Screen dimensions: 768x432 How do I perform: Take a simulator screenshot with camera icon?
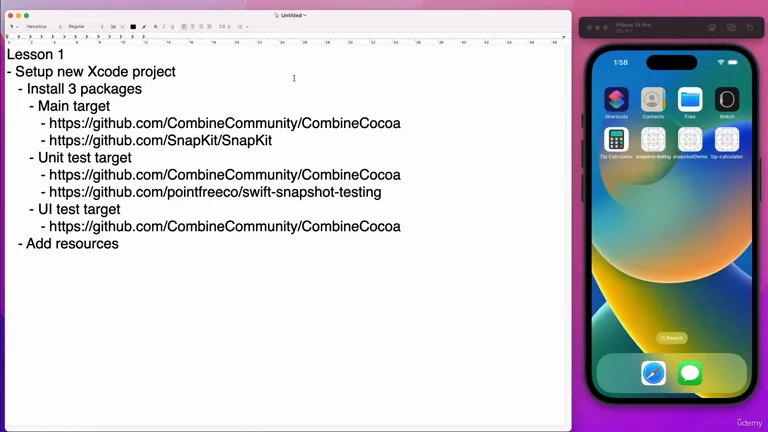(x=731, y=27)
